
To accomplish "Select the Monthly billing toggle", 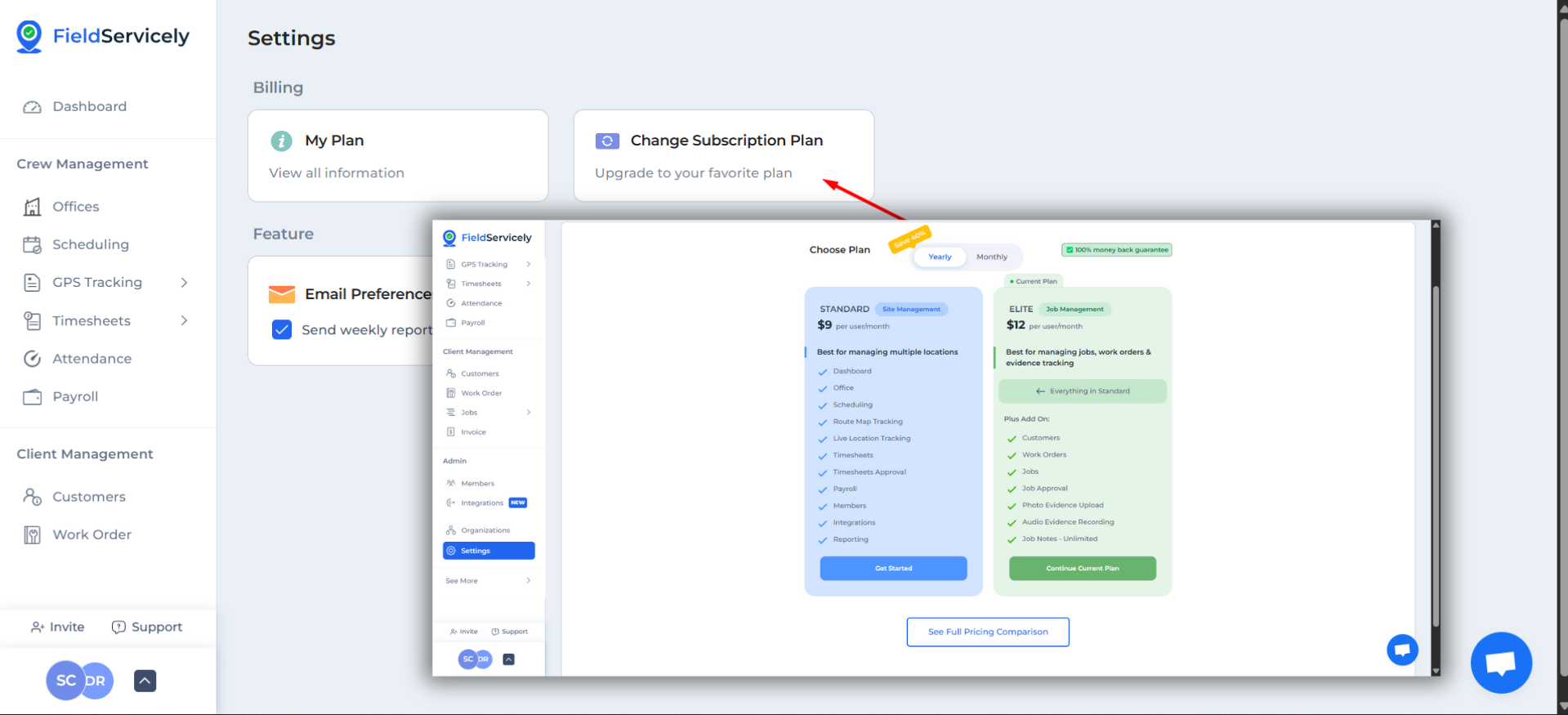I will click(x=992, y=257).
